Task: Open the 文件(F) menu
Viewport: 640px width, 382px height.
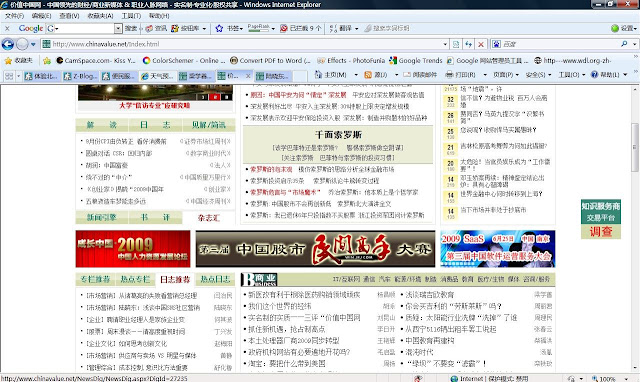Action: tap(14, 16)
